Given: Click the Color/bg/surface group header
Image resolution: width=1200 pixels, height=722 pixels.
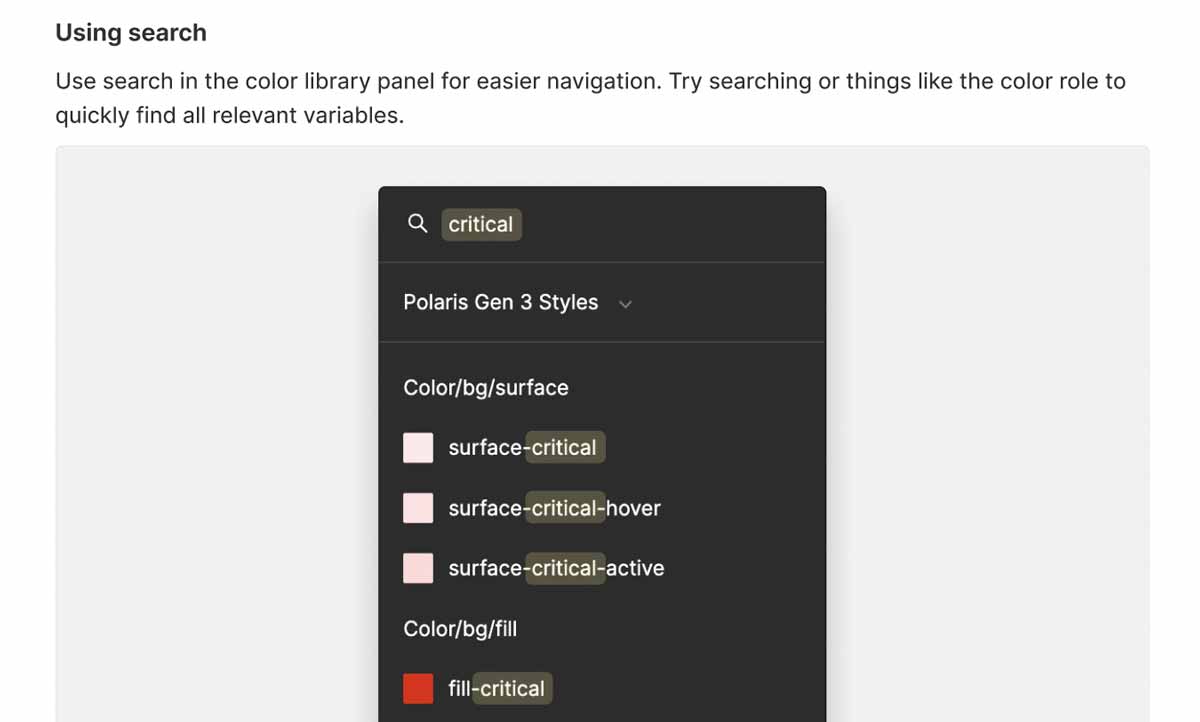Looking at the screenshot, I should click(486, 388).
